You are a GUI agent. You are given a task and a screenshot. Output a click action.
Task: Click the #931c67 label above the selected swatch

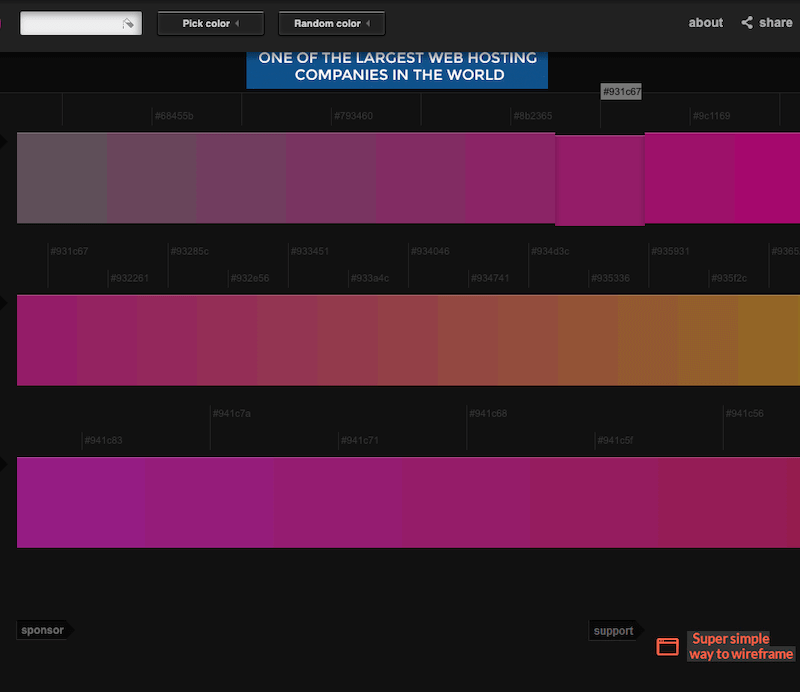620,91
